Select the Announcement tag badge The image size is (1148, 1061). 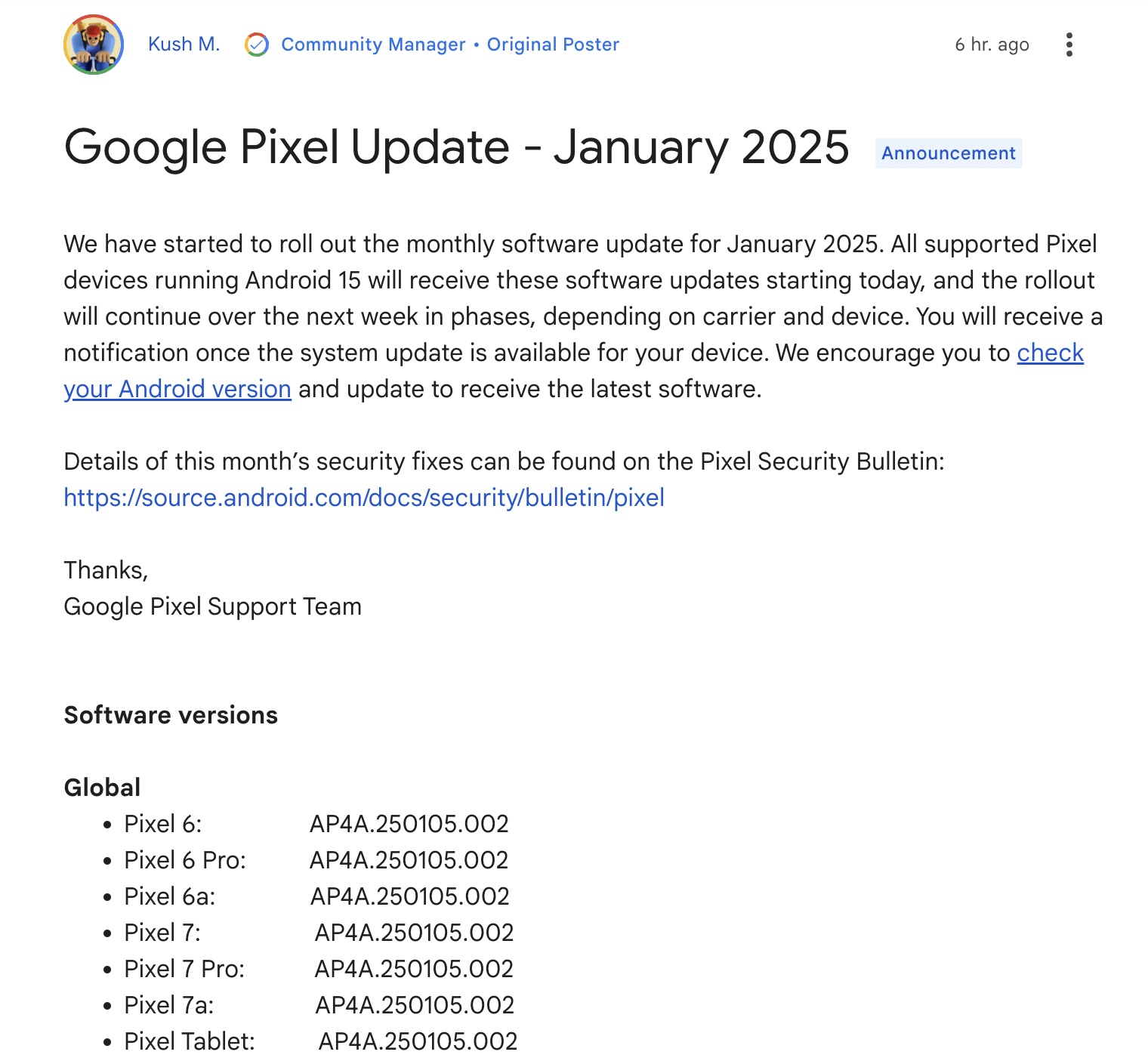click(949, 153)
